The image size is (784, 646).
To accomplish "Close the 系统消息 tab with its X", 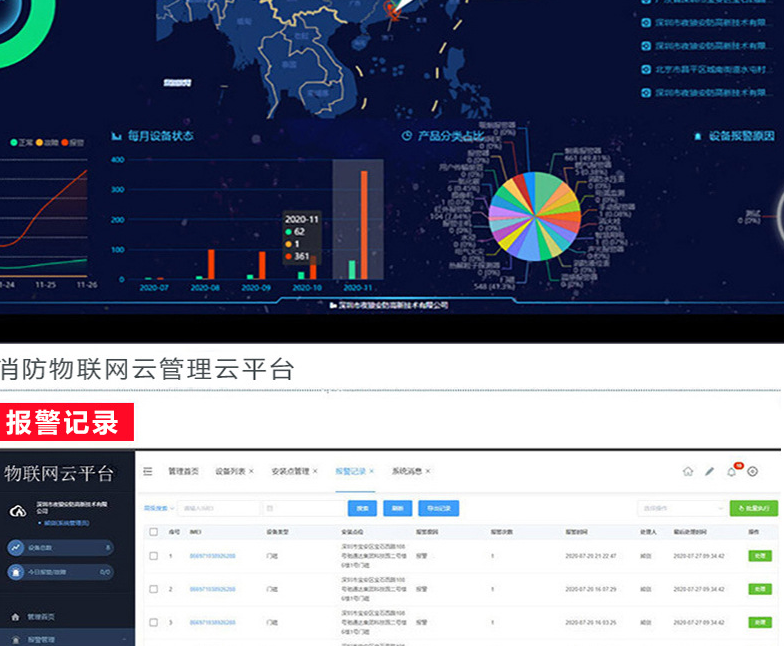I will [428, 471].
